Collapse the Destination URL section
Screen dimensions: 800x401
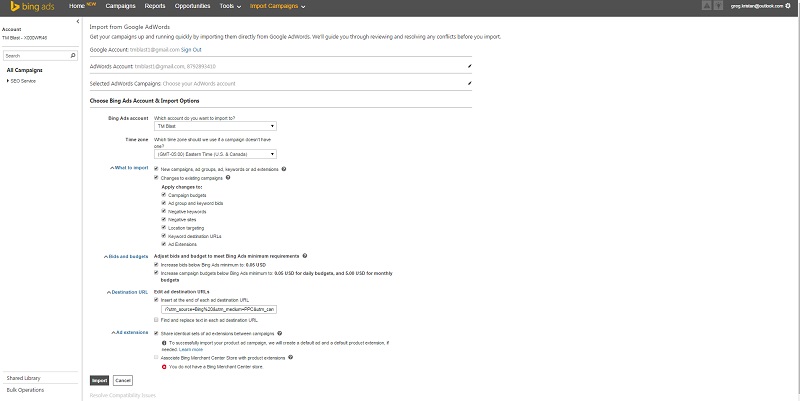(128, 292)
